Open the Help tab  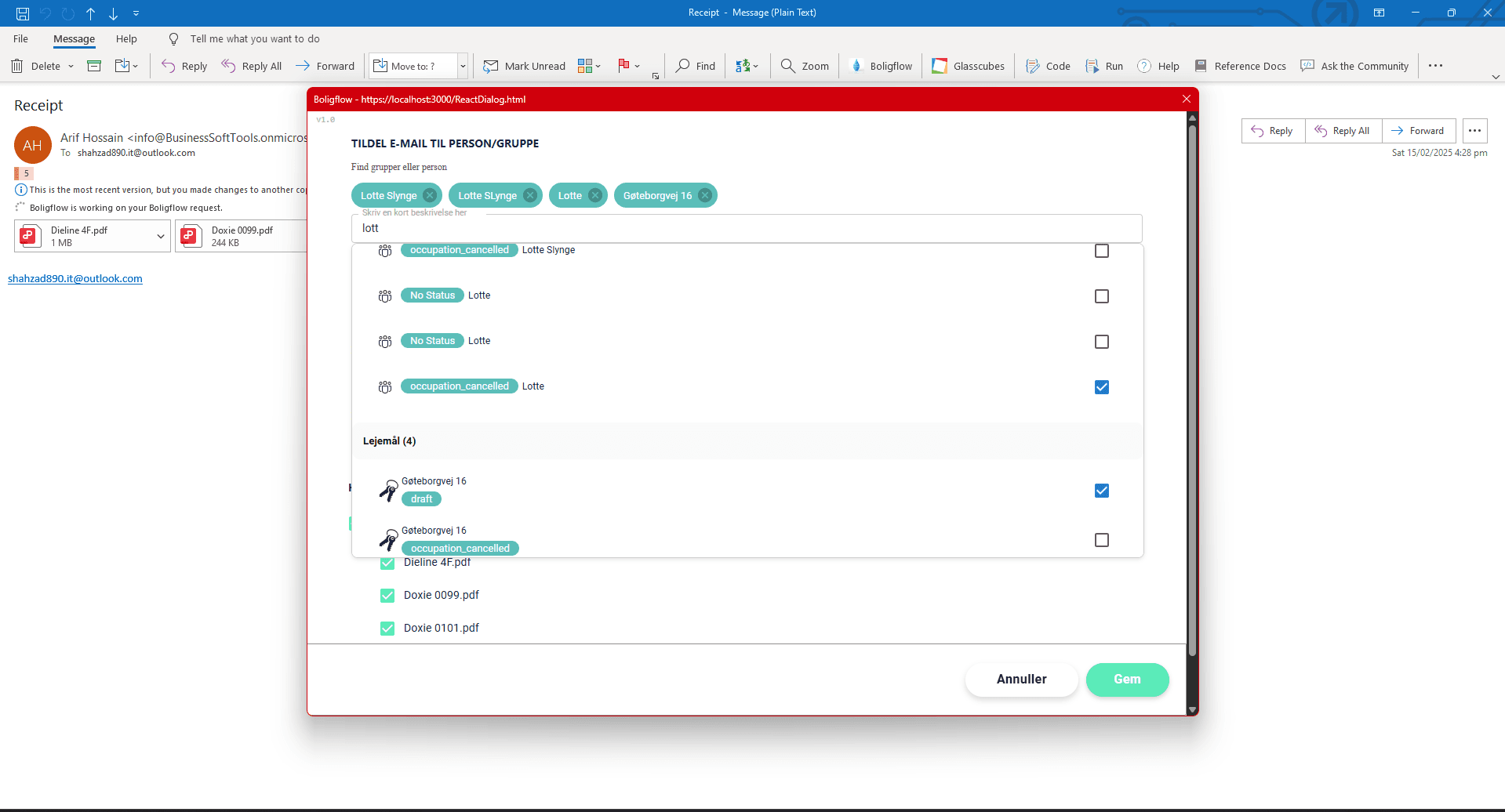click(126, 39)
